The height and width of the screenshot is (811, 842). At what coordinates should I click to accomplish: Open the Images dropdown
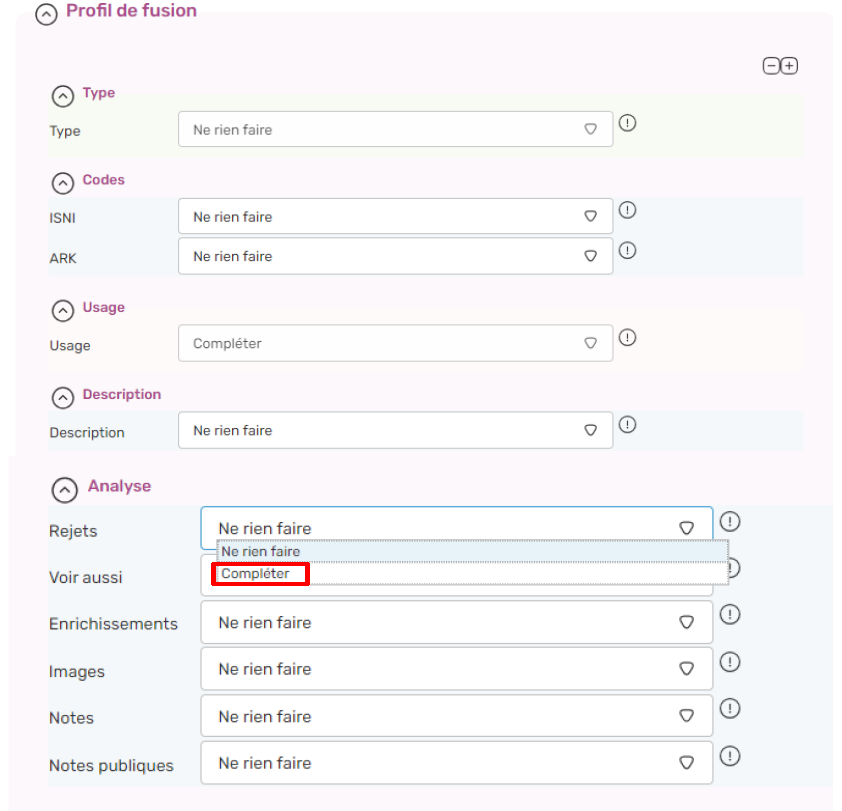[x=456, y=669]
